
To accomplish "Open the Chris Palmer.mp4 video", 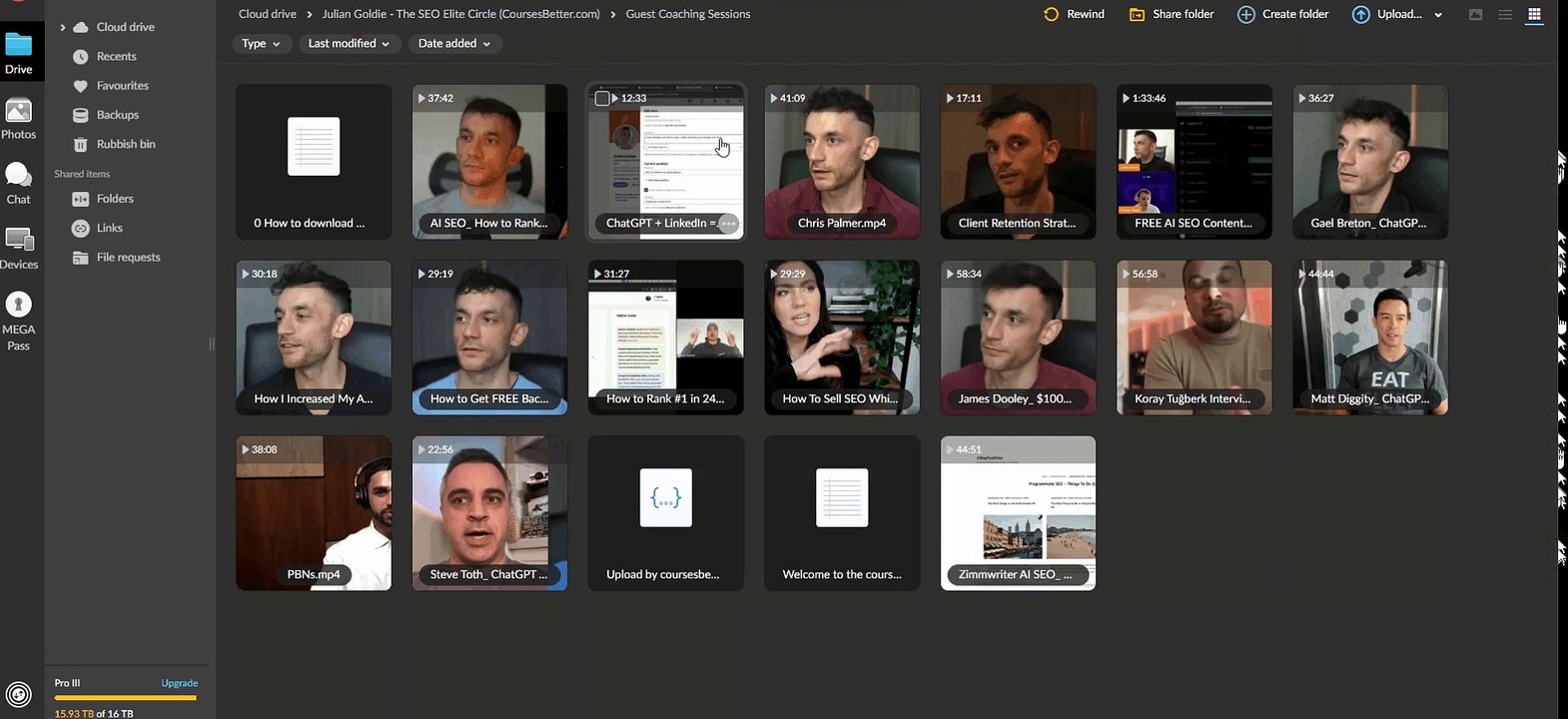I will click(842, 162).
